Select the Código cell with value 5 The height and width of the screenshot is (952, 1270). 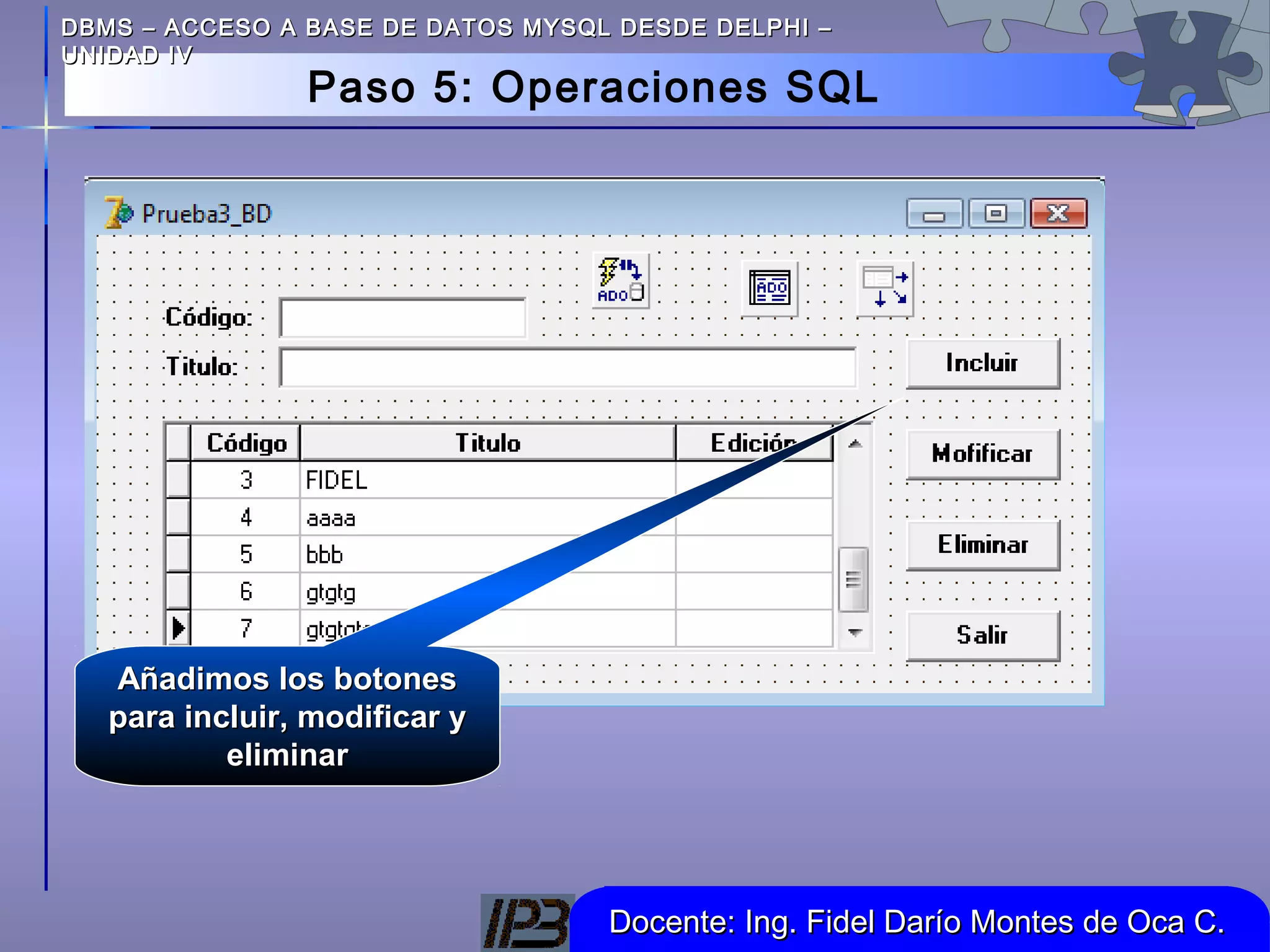click(x=246, y=555)
